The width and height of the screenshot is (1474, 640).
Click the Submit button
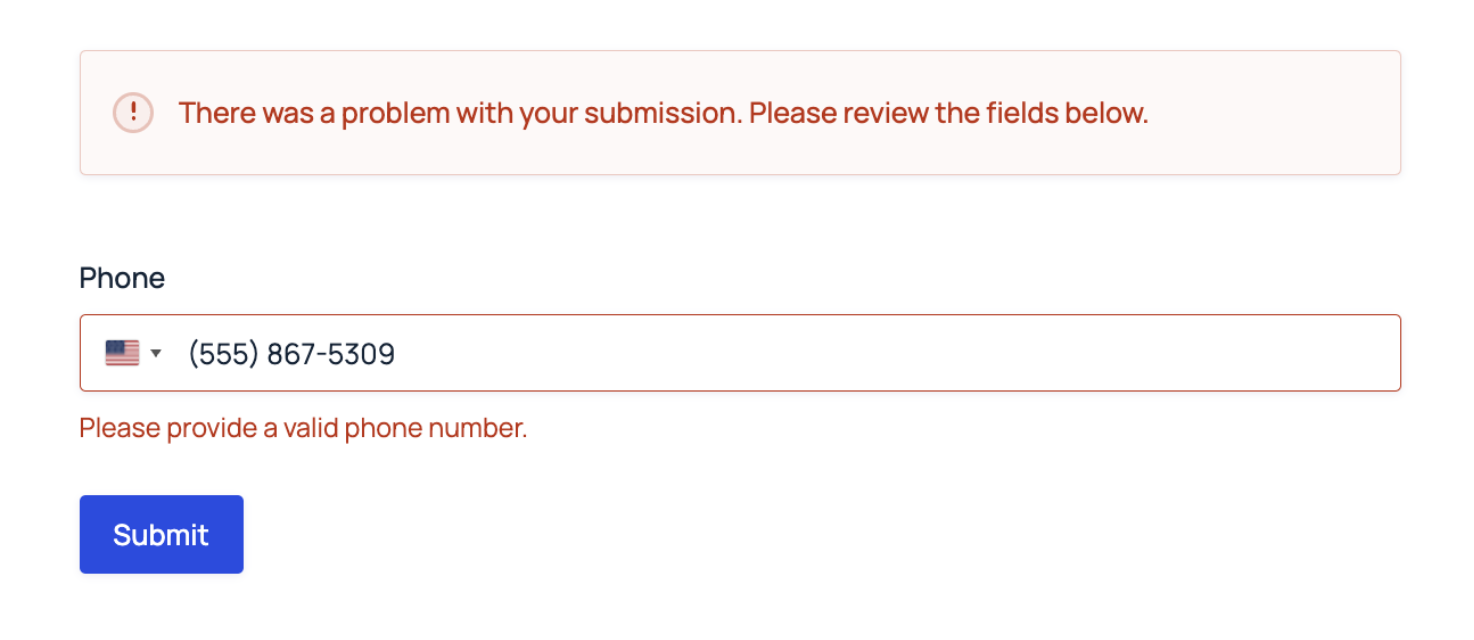point(161,534)
